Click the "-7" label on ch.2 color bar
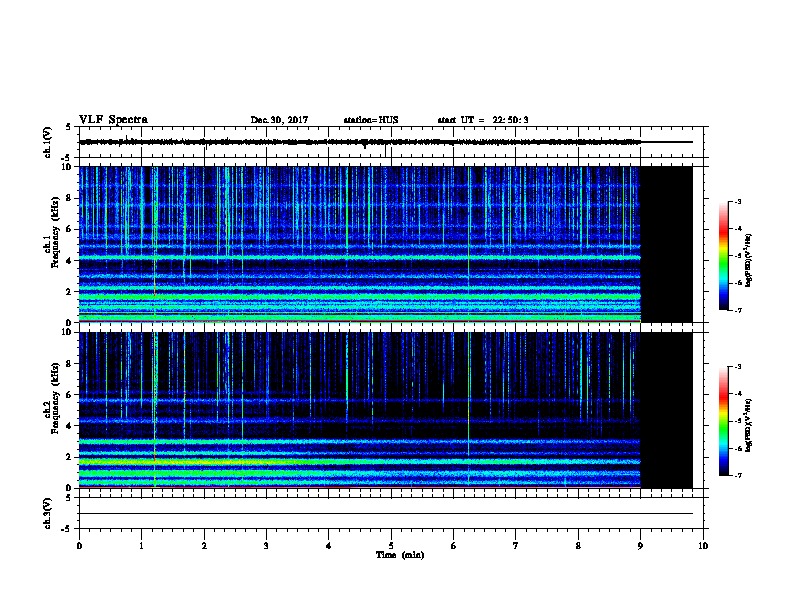The image size is (792, 612). click(x=737, y=475)
